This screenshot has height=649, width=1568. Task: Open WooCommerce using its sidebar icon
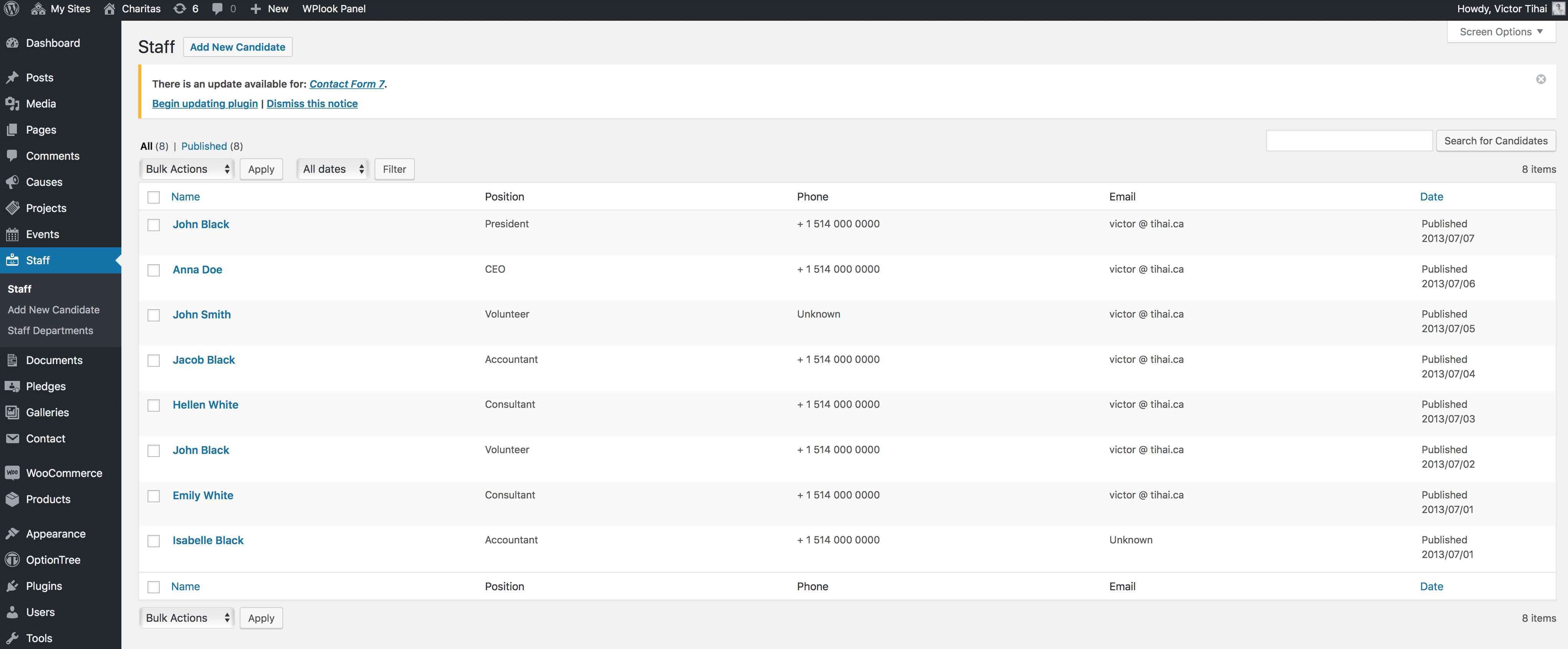click(x=13, y=472)
